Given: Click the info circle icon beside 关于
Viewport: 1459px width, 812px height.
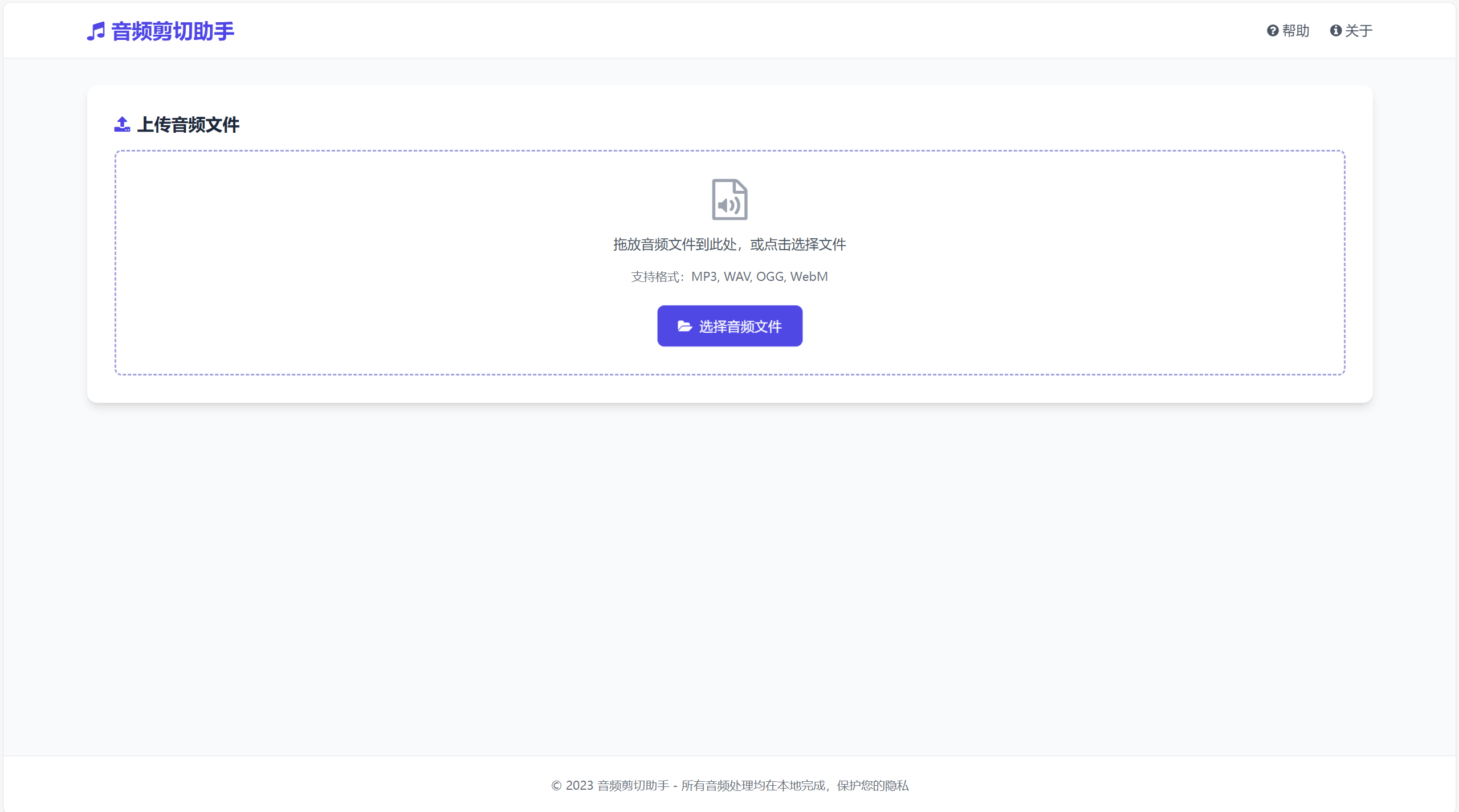Looking at the screenshot, I should pyautogui.click(x=1336, y=31).
